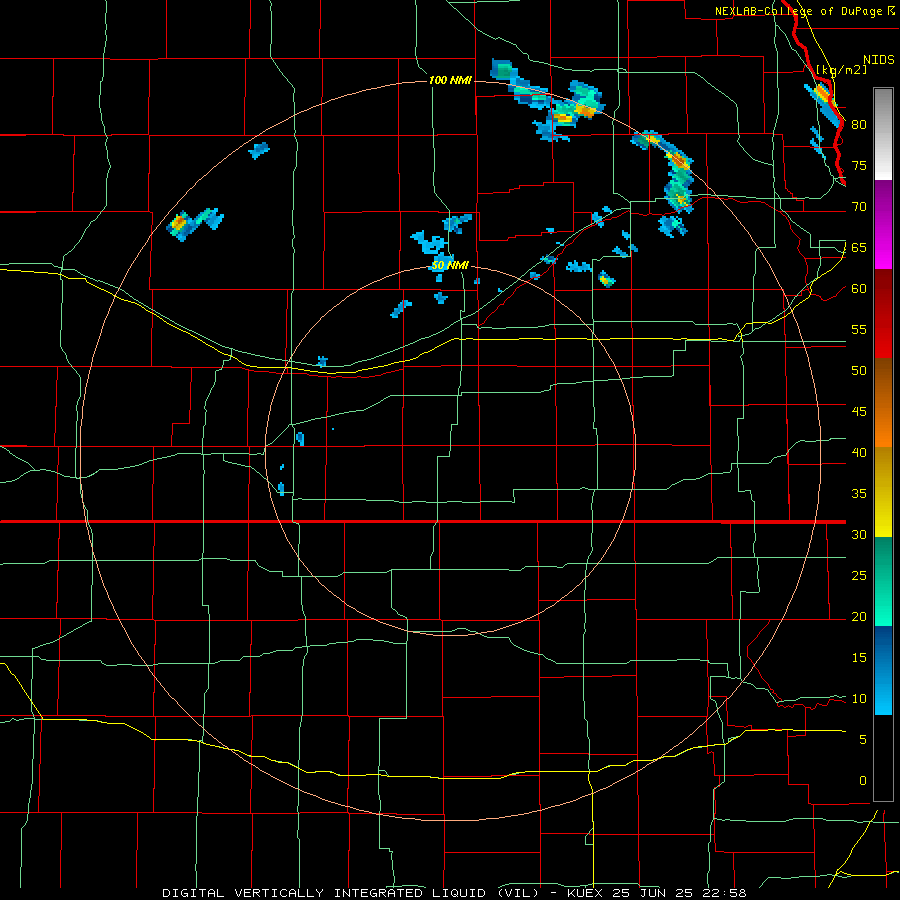
Task: Click the 25 value on the scale
Action: coord(859,575)
